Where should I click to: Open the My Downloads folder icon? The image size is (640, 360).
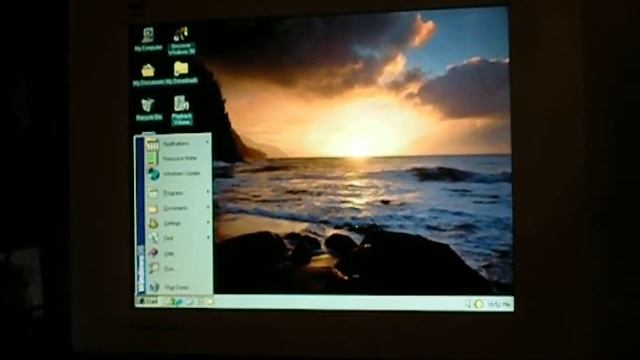(181, 73)
